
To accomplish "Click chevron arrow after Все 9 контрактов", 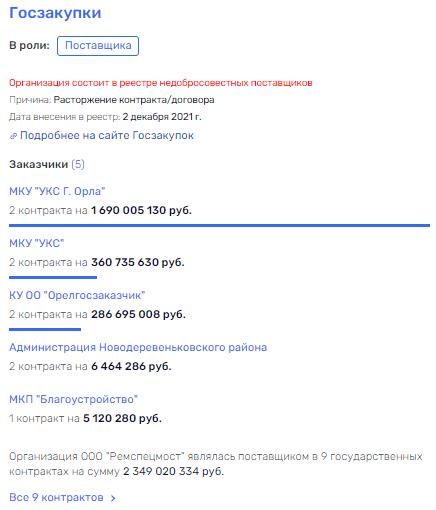I will 113,498.
